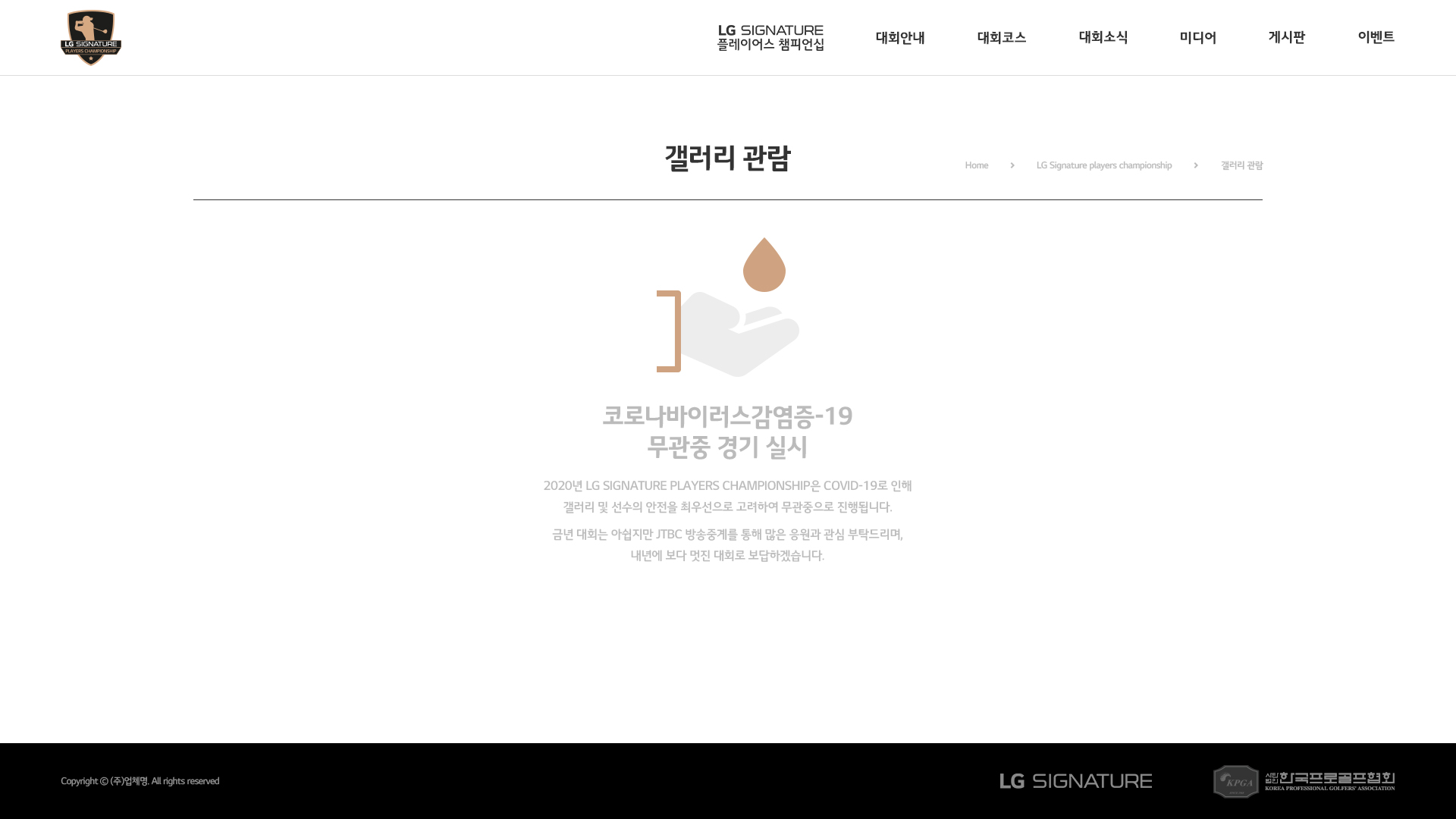Click the chevron after Home breadcrumb
The height and width of the screenshot is (819, 1456).
(x=1012, y=165)
